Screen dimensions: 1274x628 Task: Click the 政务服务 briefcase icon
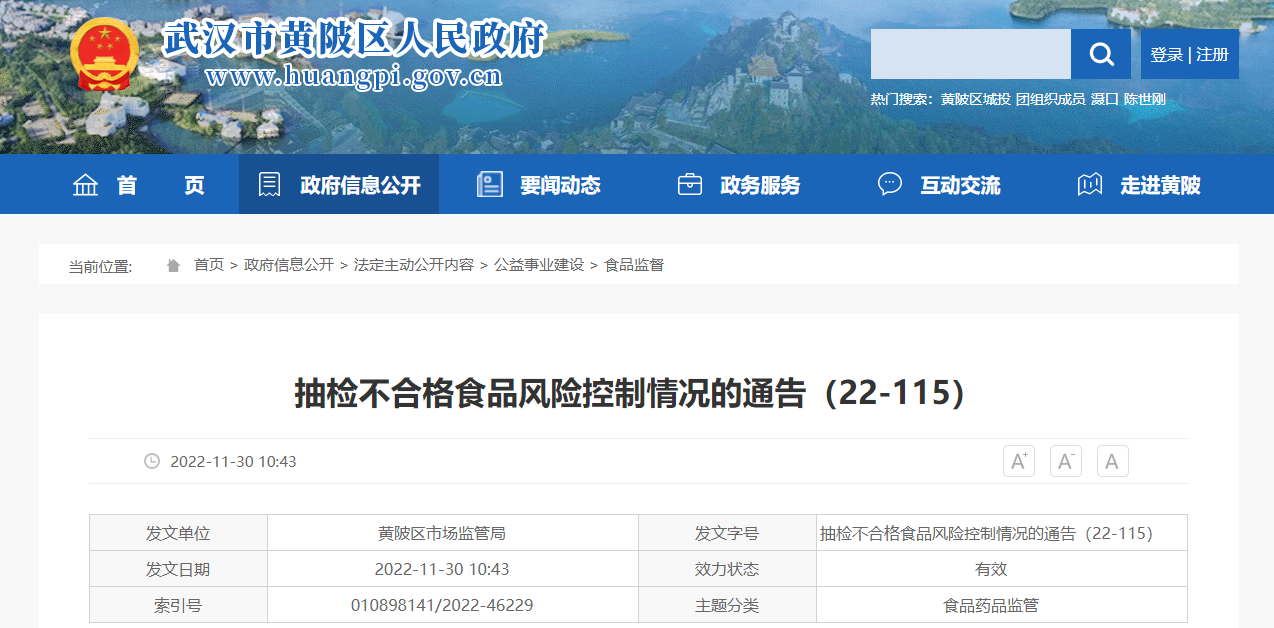pyautogui.click(x=690, y=185)
